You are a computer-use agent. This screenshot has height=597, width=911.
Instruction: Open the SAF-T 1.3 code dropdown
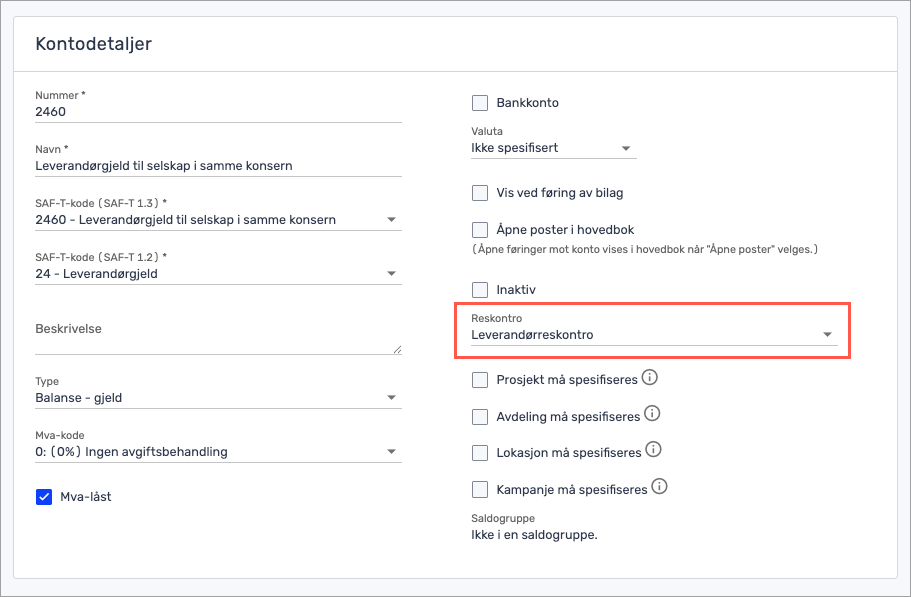click(x=218, y=220)
